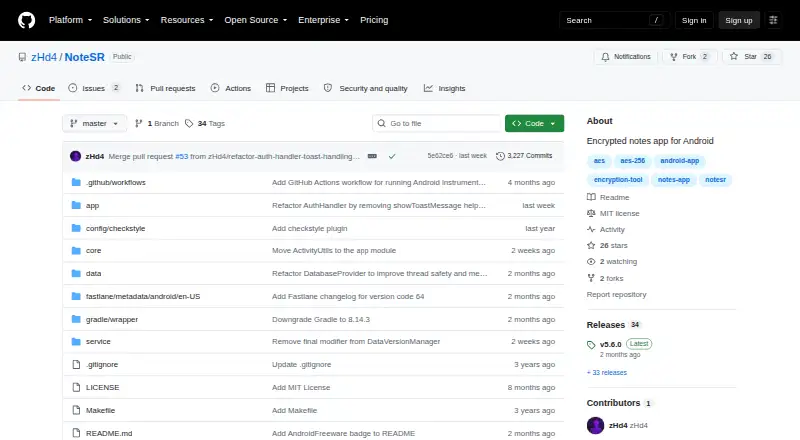
Task: Open the master branch selector
Action: (x=94, y=124)
